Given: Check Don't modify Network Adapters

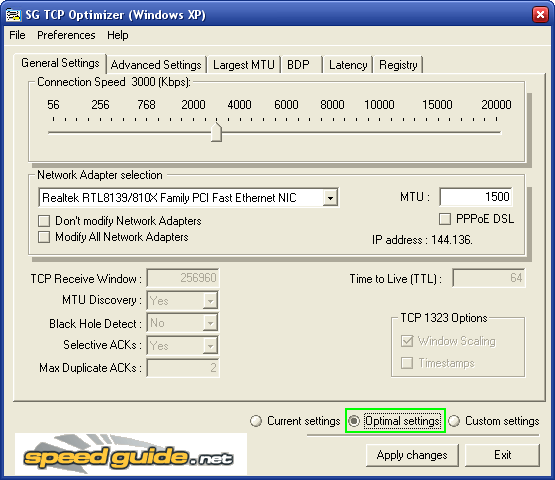Looking at the screenshot, I should click(44, 221).
